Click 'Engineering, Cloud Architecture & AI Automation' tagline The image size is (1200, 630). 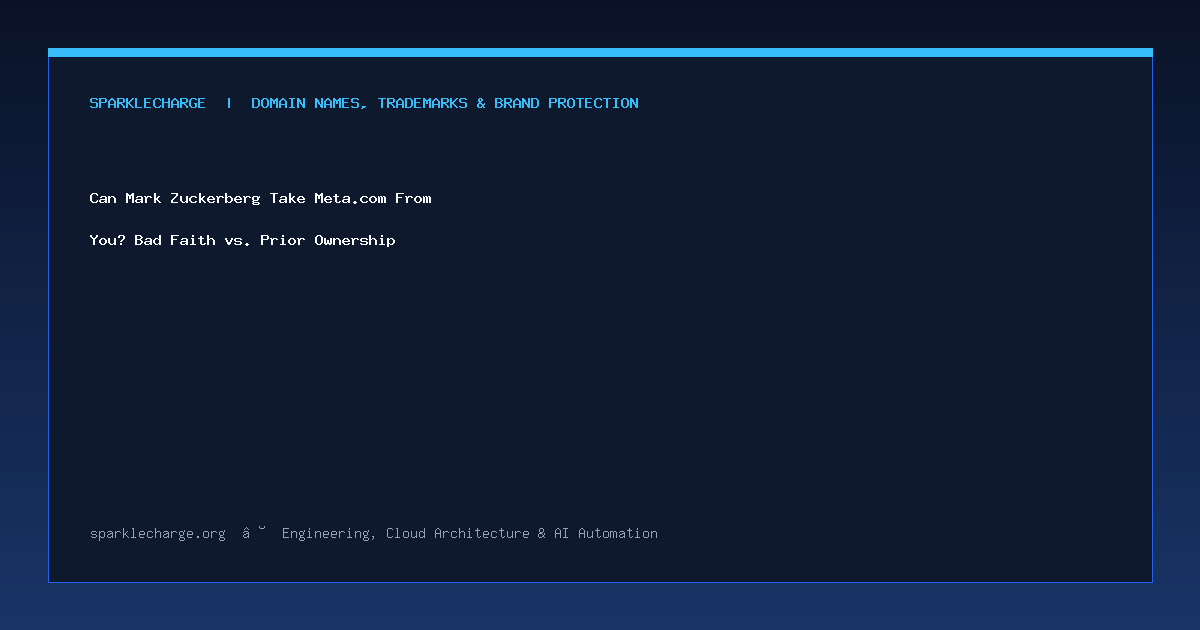click(x=470, y=534)
